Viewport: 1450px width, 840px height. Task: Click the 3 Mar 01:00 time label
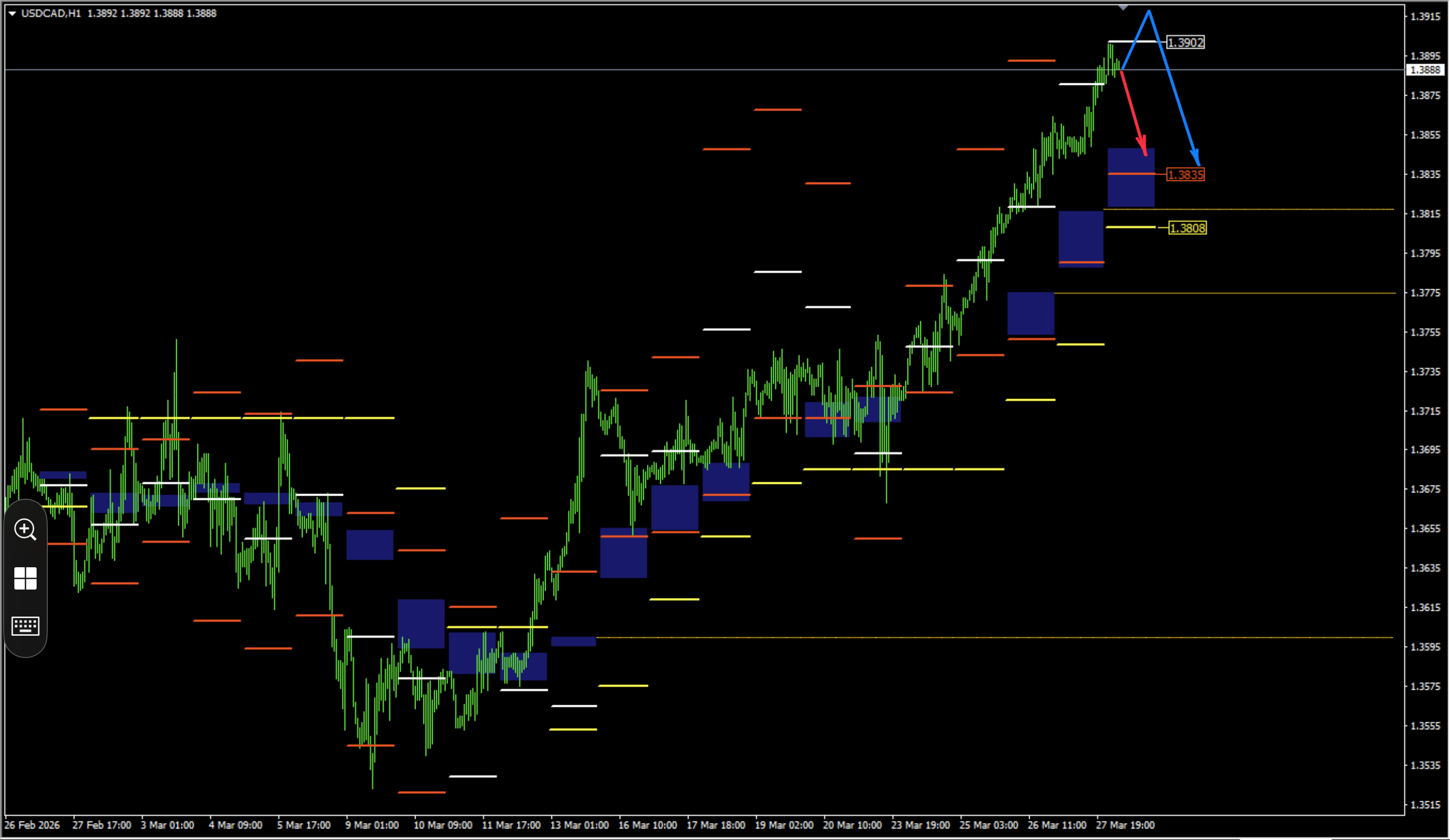click(x=167, y=826)
